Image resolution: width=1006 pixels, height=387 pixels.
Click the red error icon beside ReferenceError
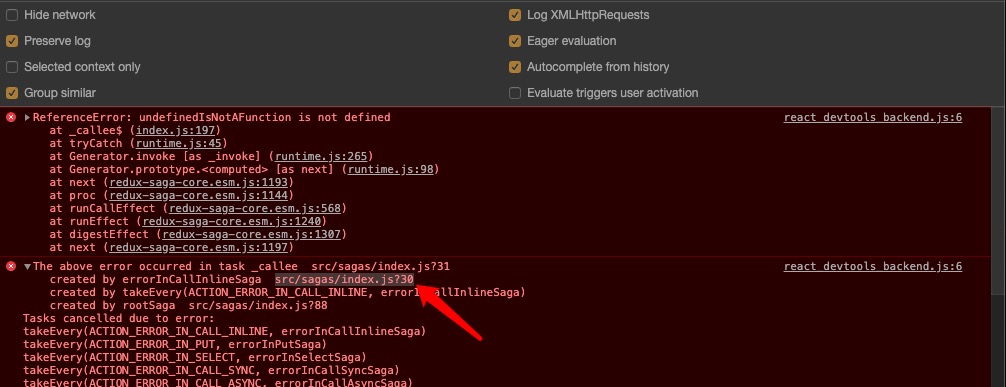pyautogui.click(x=11, y=117)
